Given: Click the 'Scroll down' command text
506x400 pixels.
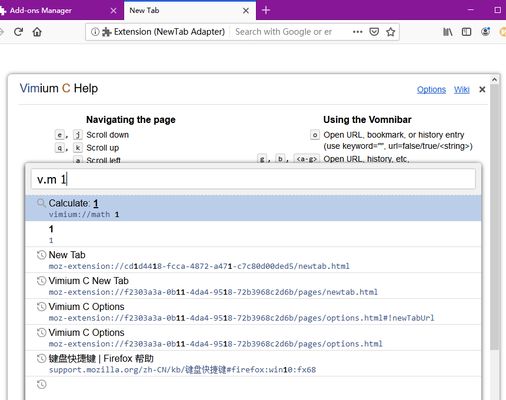Looking at the screenshot, I should pos(107,135).
